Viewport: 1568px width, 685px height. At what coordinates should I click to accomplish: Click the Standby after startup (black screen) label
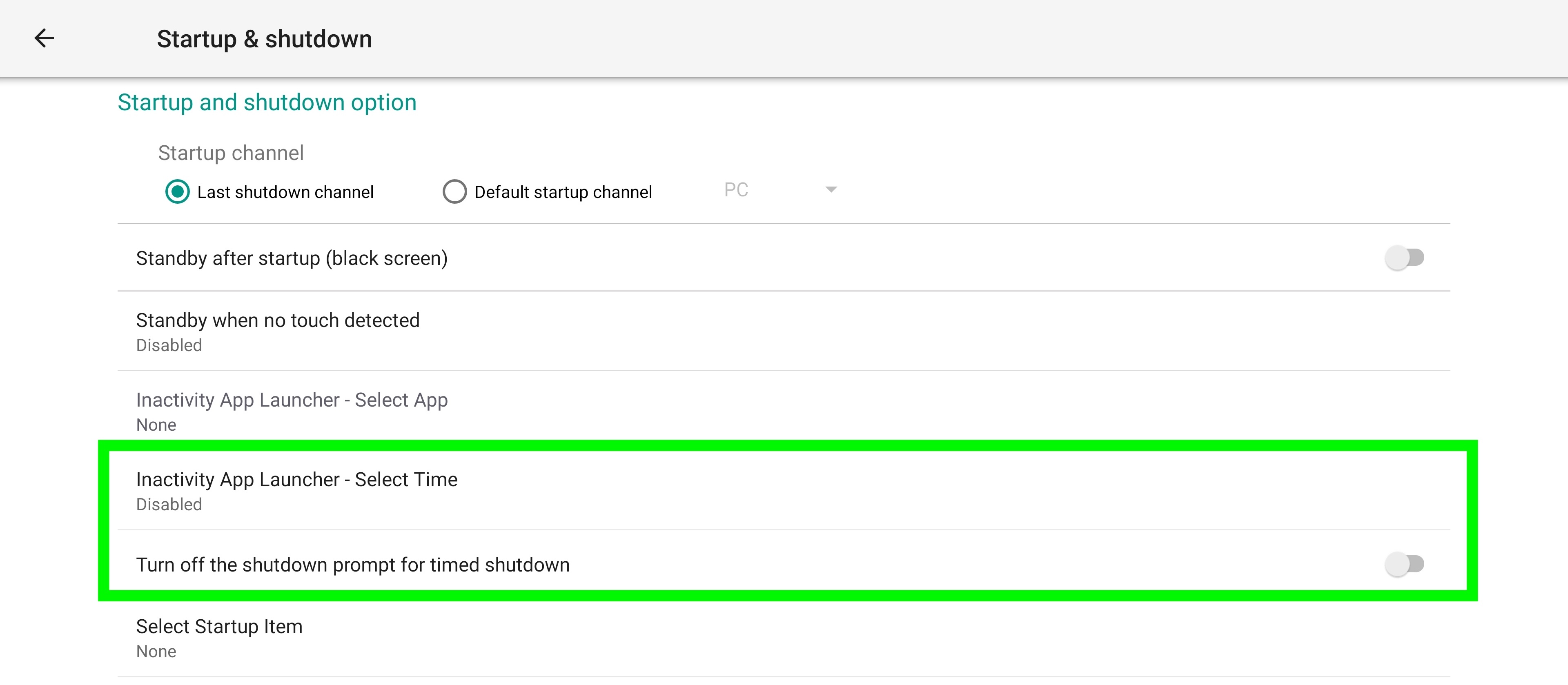pyautogui.click(x=292, y=258)
